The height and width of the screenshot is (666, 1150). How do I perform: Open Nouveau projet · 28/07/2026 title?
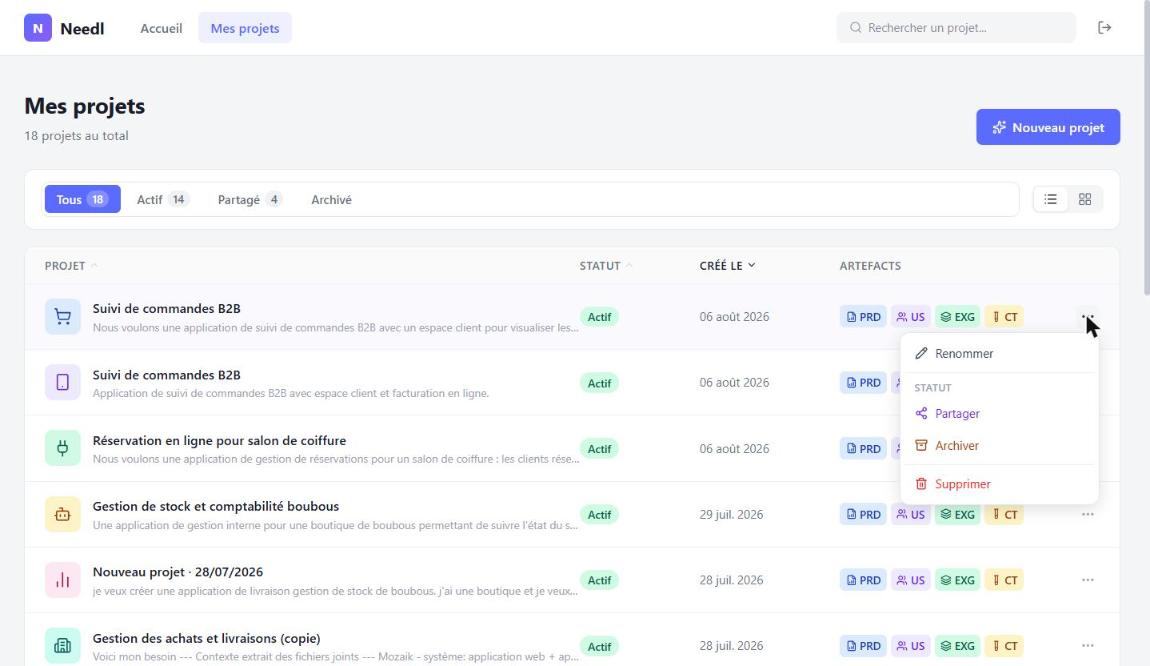click(177, 572)
